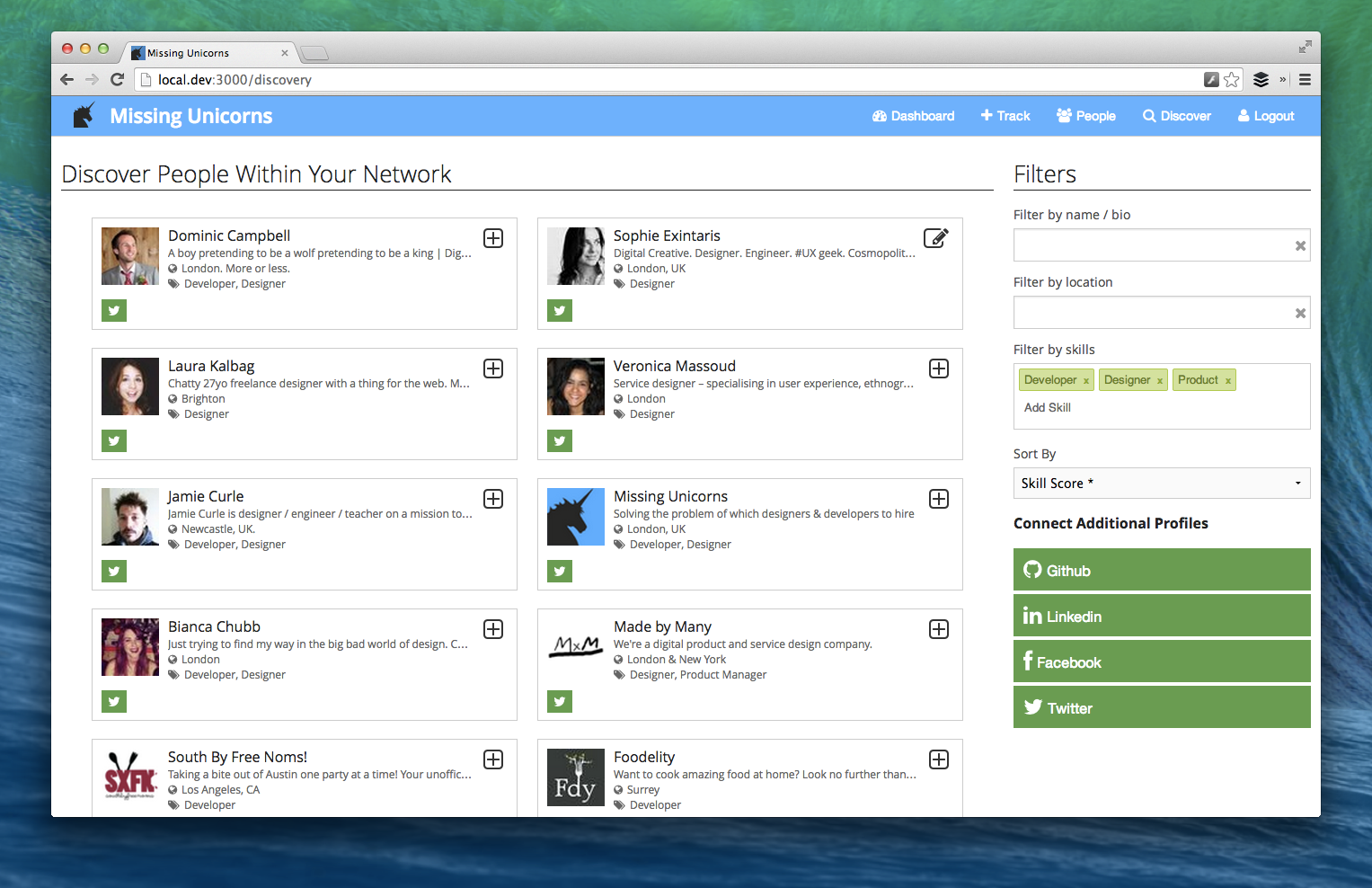Screen dimensions: 1372x888
Task: Go to People in the navigation bar
Action: click(1086, 116)
